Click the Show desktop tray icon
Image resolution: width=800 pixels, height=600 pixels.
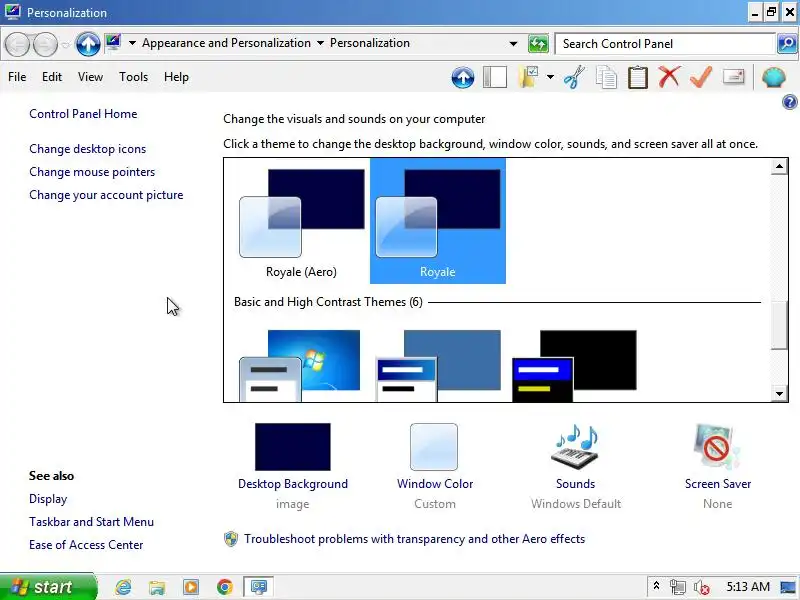click(x=788, y=587)
